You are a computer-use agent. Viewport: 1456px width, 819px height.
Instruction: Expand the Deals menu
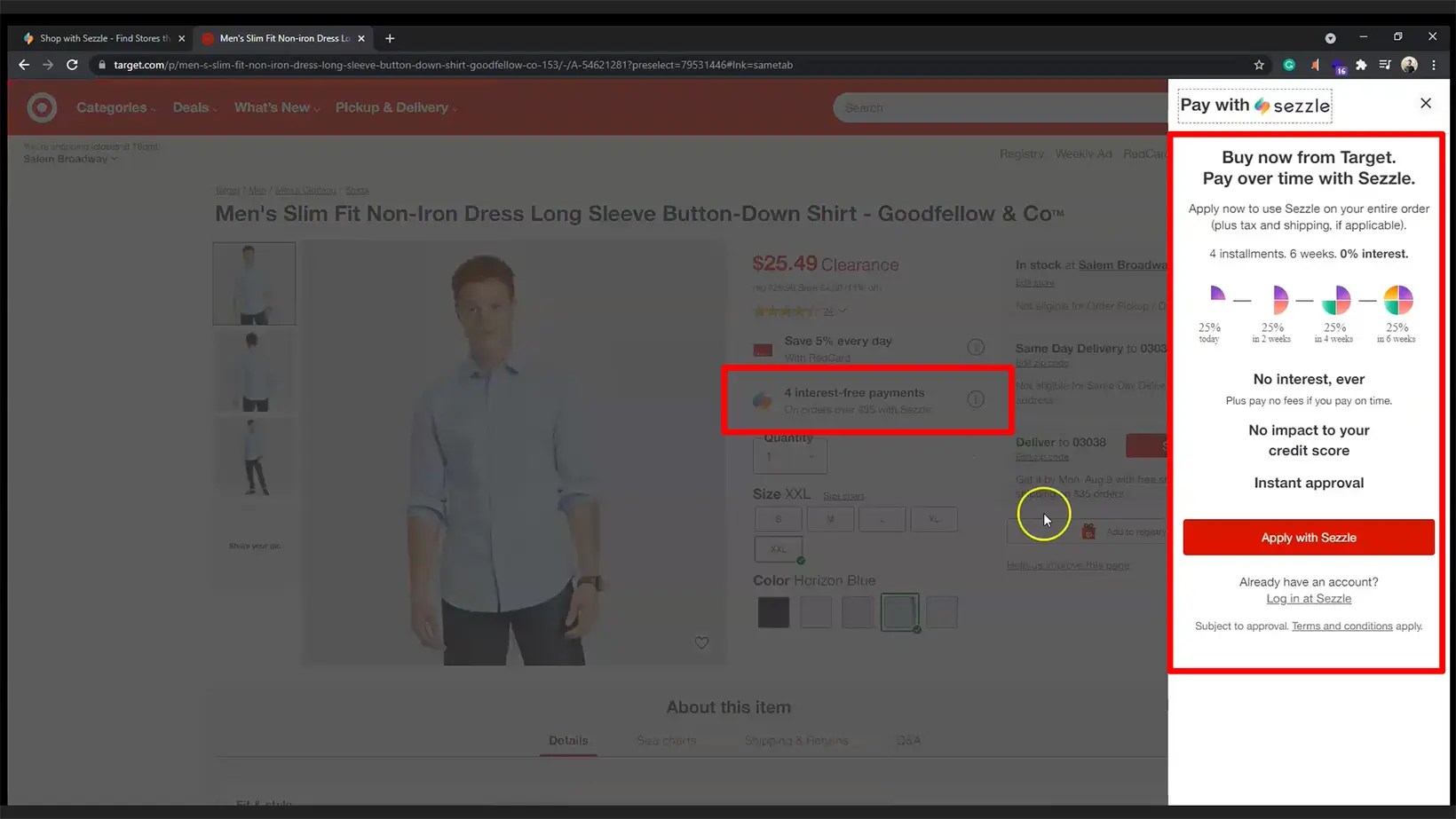[x=194, y=107]
